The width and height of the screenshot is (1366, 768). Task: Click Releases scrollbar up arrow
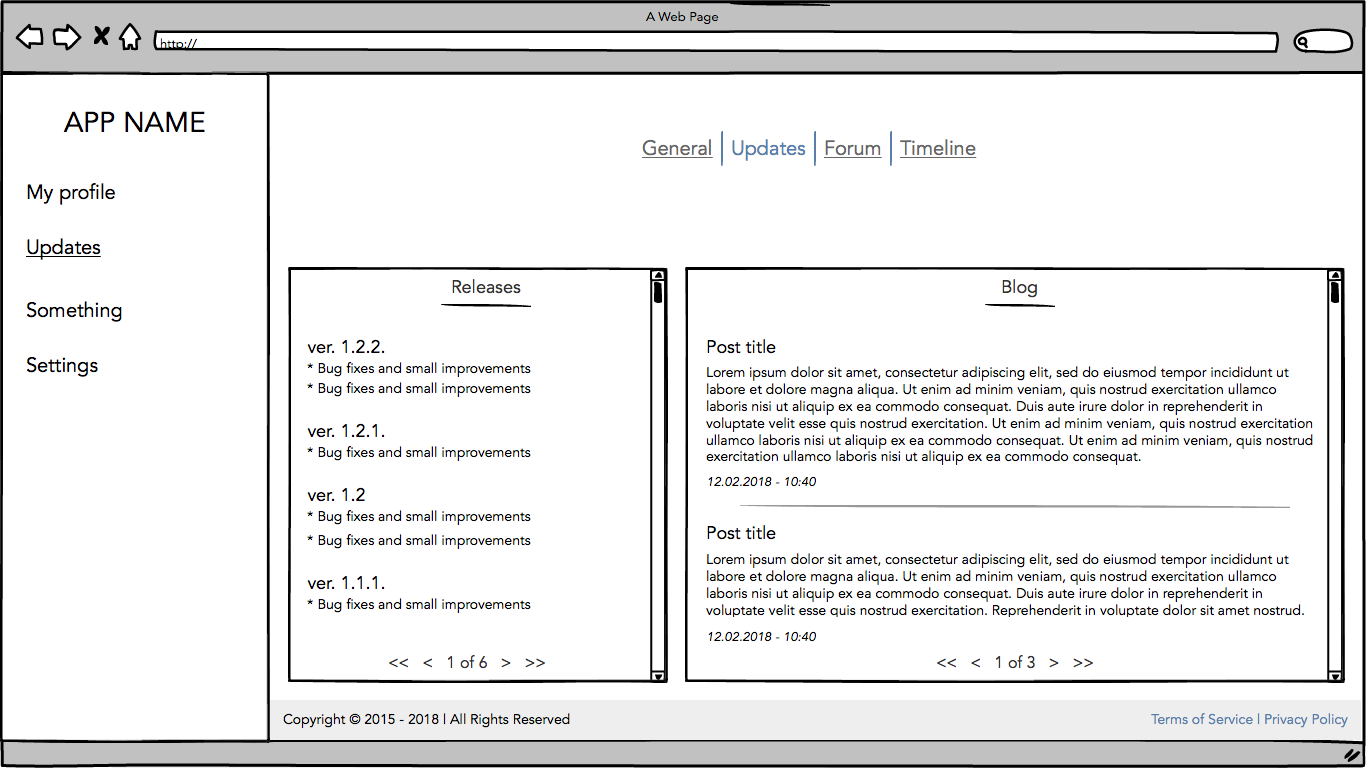[658, 275]
